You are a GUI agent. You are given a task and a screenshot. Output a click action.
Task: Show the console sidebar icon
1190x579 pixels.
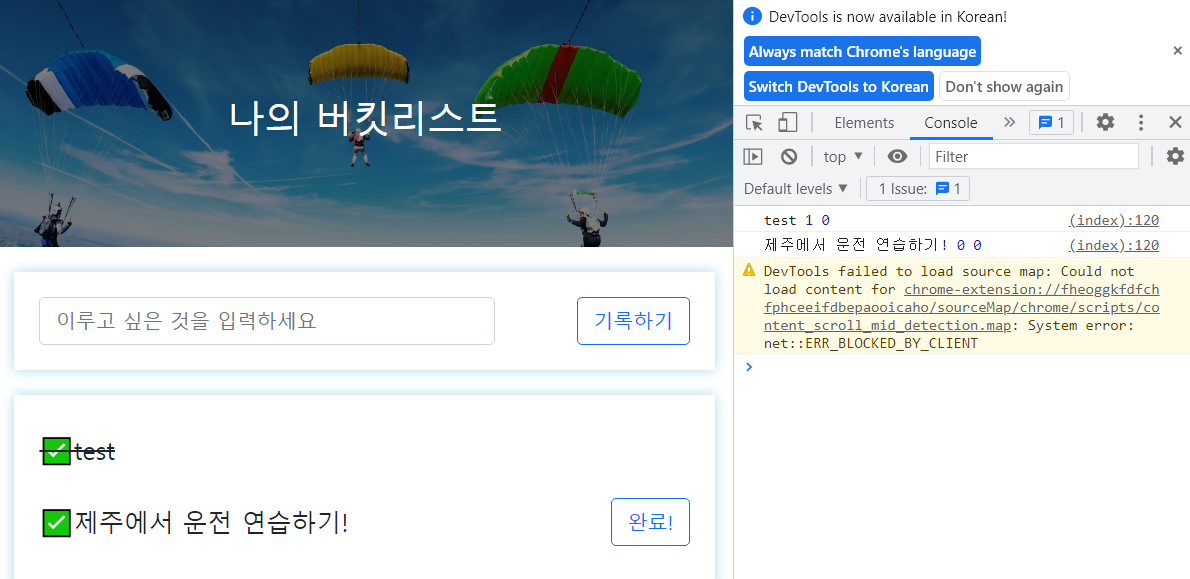[752, 156]
